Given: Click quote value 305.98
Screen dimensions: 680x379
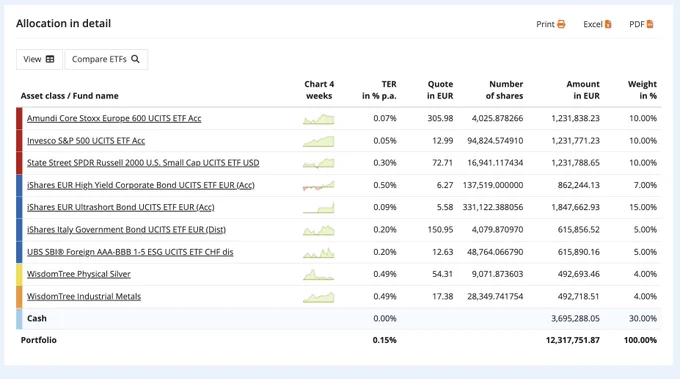Looking at the screenshot, I should [x=440, y=118].
